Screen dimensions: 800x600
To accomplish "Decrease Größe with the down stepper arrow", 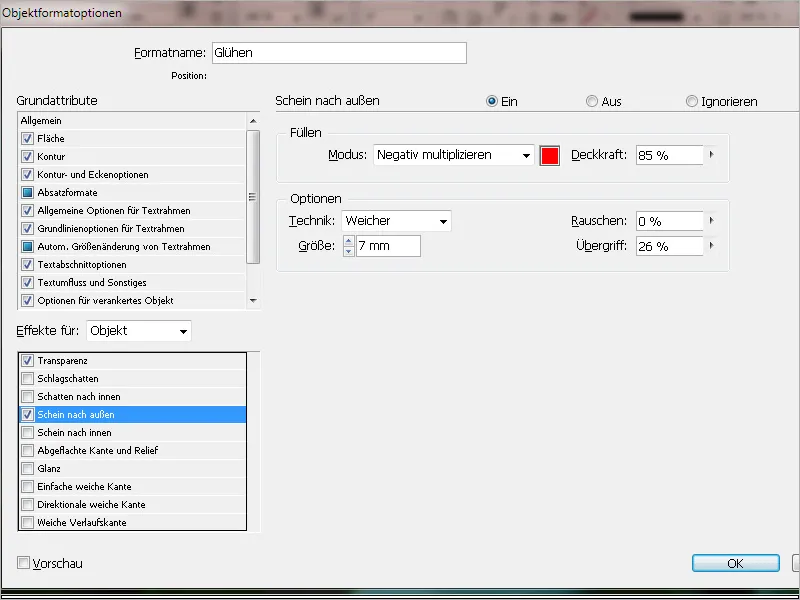I will click(x=348, y=251).
